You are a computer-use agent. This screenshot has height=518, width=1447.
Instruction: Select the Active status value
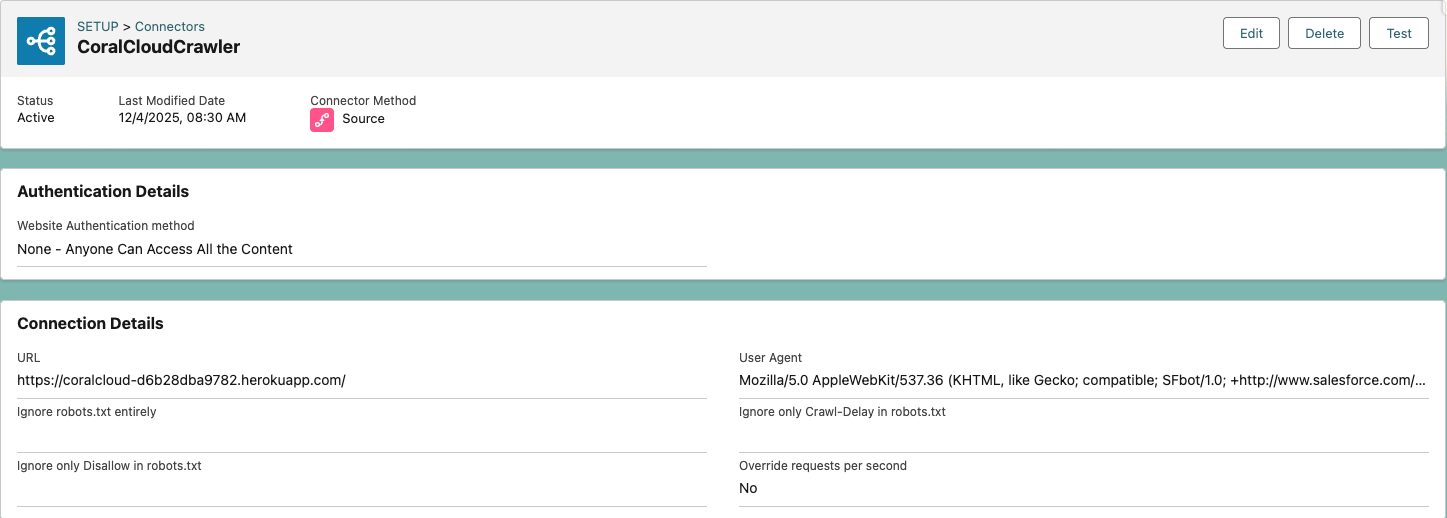[x=36, y=118]
